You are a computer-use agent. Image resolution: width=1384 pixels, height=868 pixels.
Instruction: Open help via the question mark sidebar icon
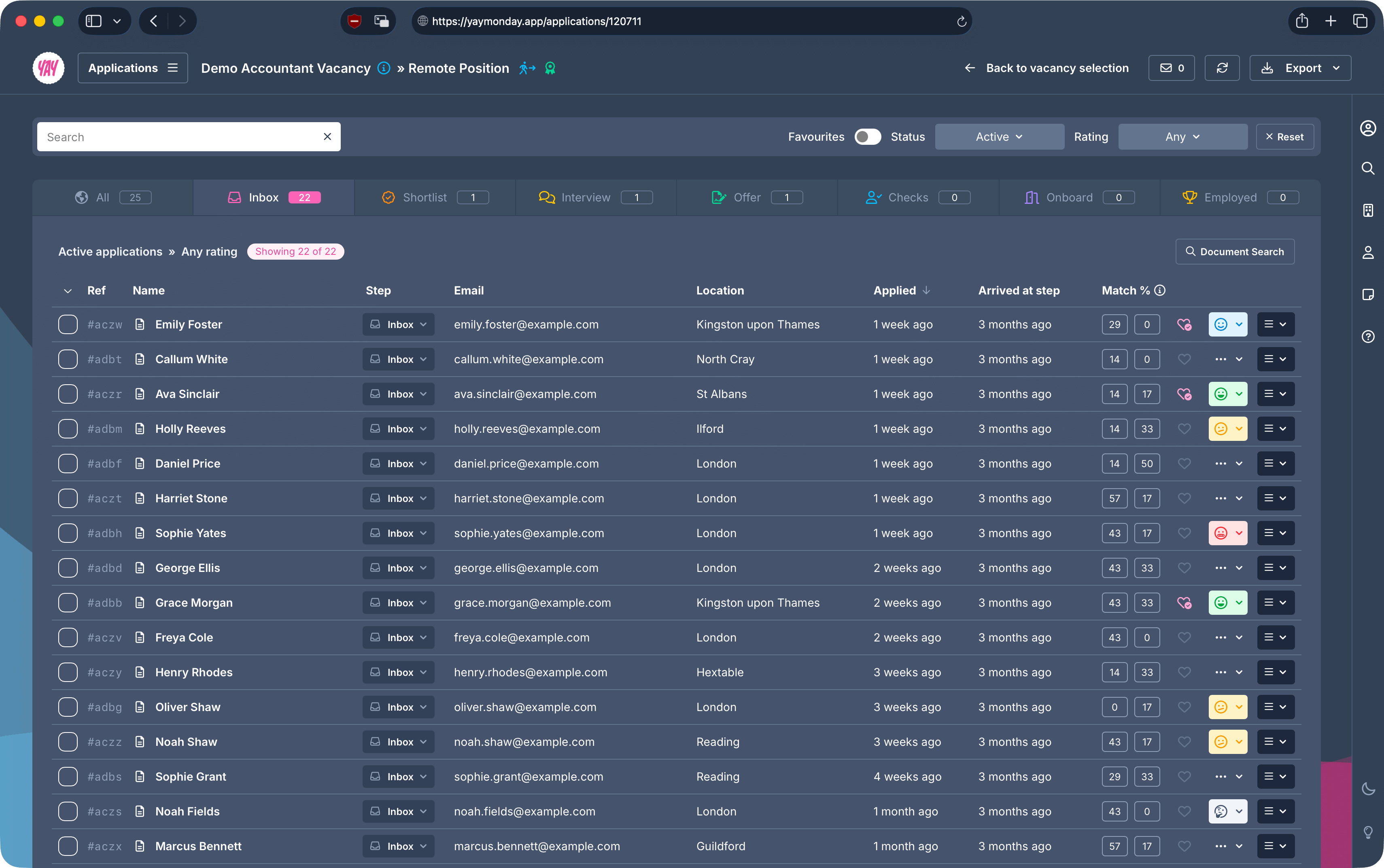tap(1369, 337)
